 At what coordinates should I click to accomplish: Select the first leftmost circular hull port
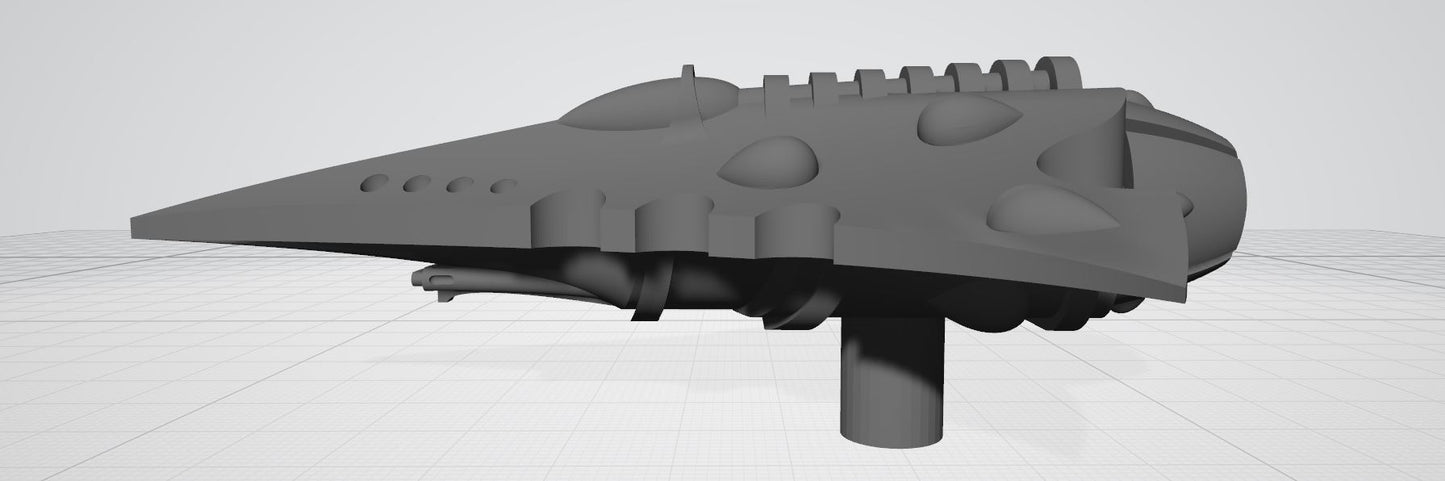375,182
